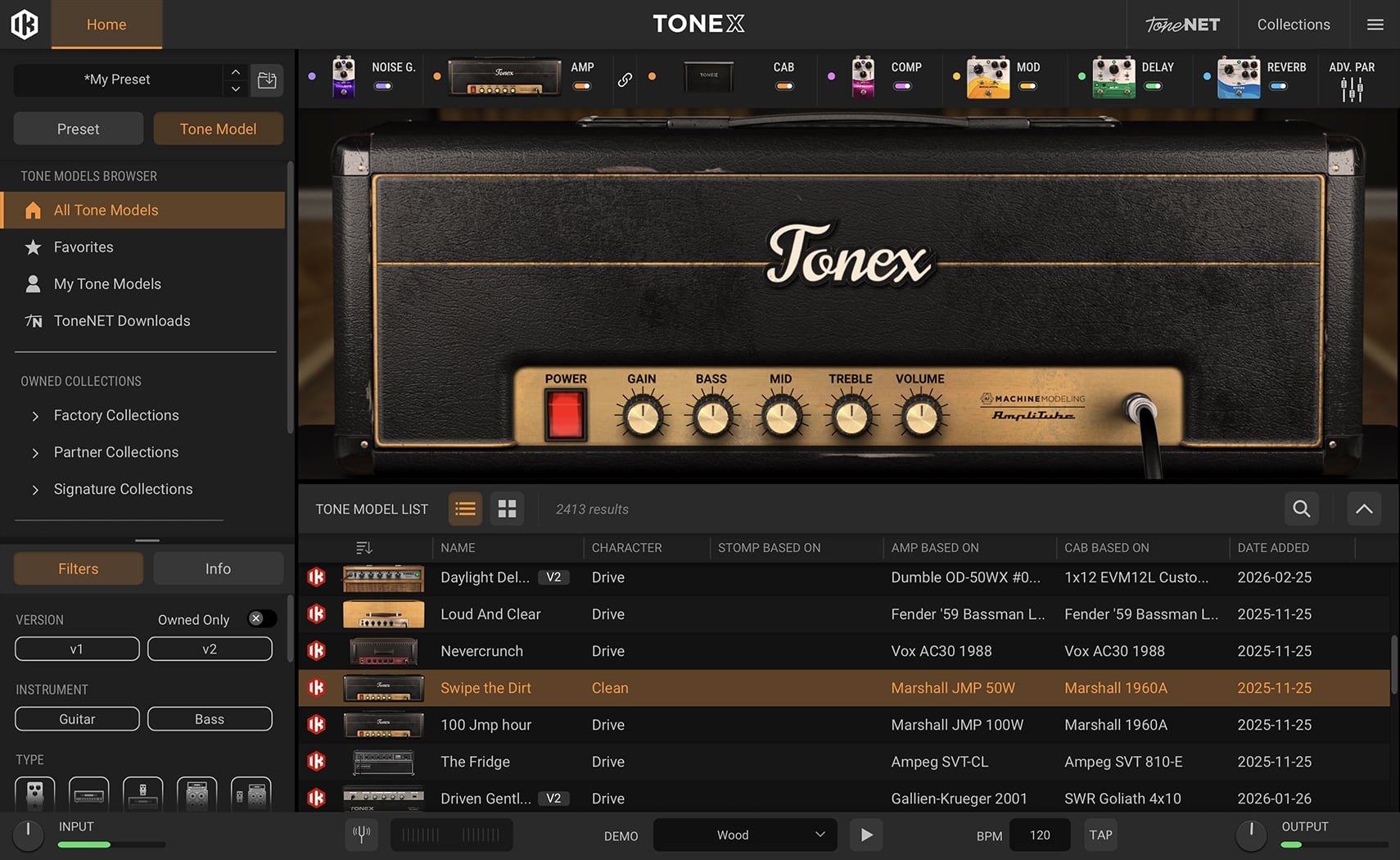Select the Noise Gate pedal icon
The width and height of the screenshot is (1400, 860).
click(344, 77)
